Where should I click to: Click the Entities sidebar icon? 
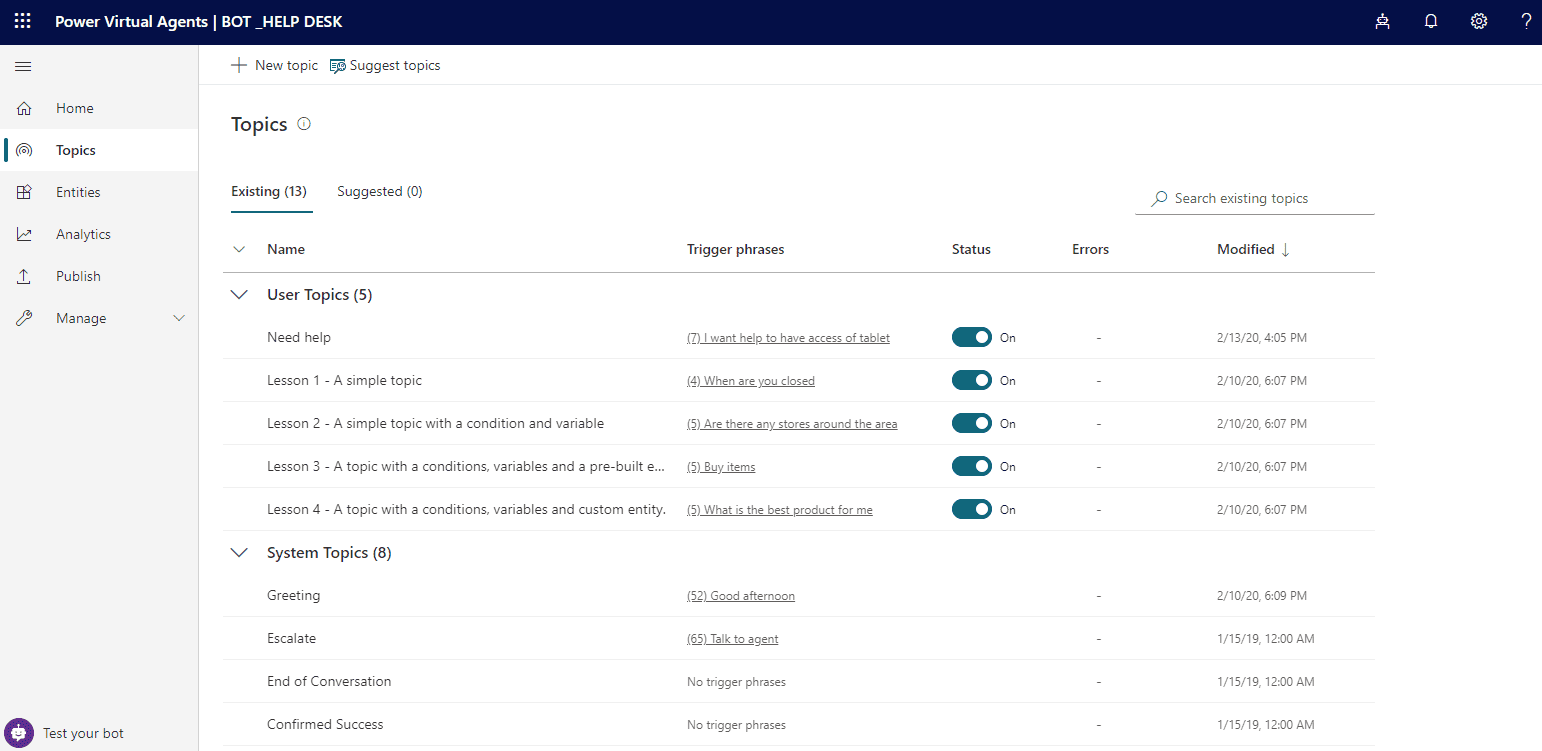click(24, 192)
